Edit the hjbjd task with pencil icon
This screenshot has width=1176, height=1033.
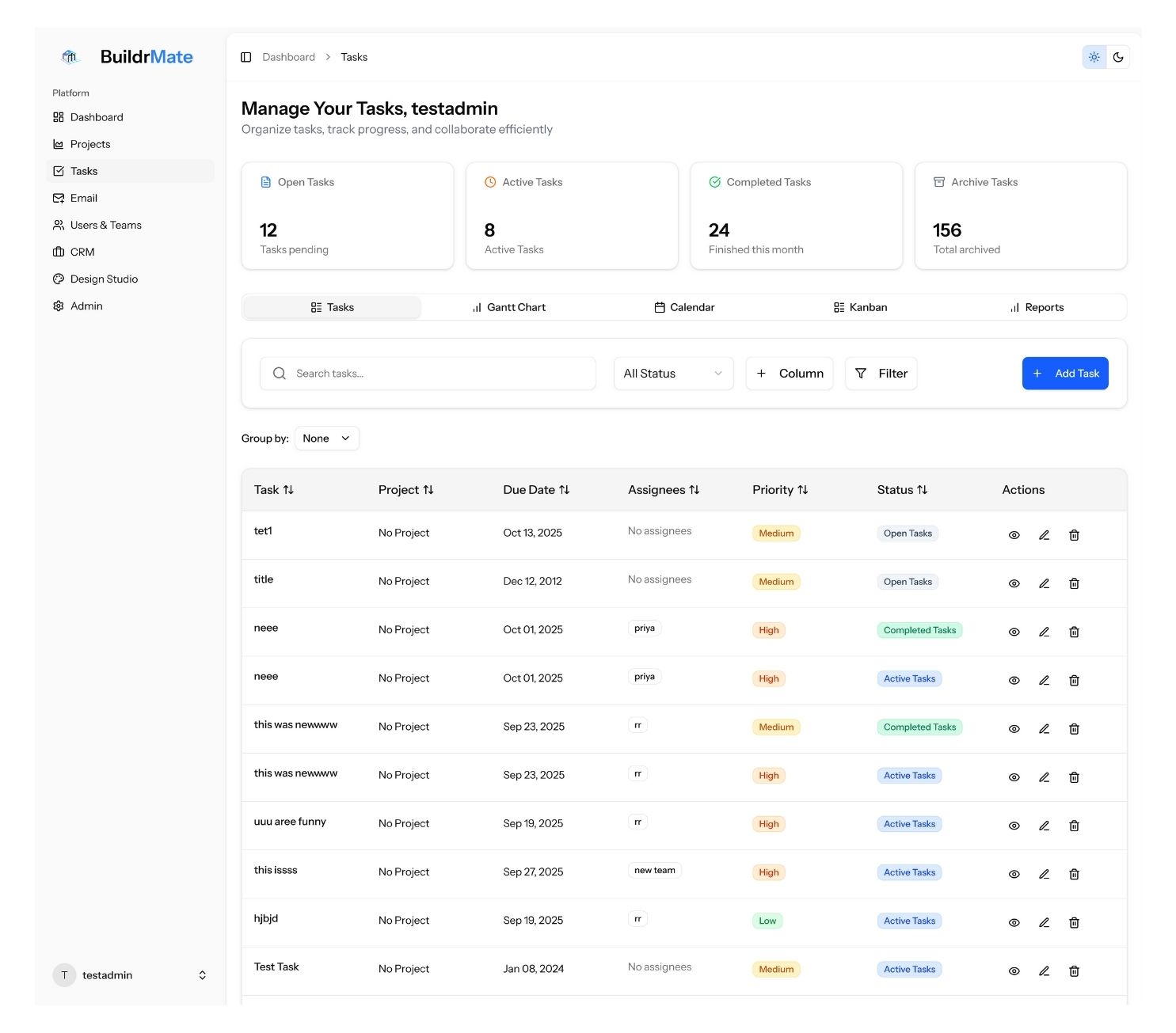1044,922
